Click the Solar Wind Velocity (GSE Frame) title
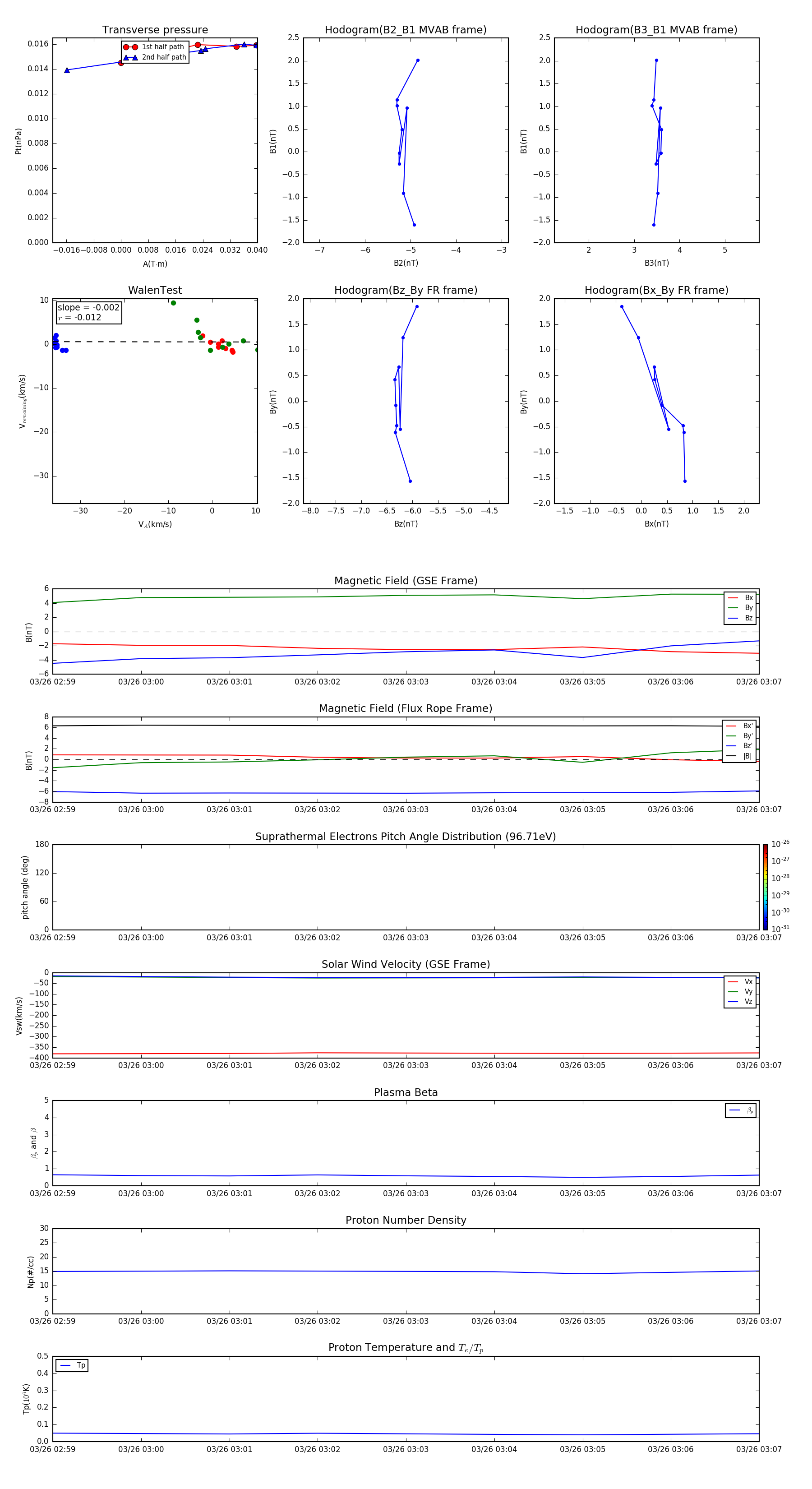This screenshot has height=1489, width=812. [x=405, y=964]
